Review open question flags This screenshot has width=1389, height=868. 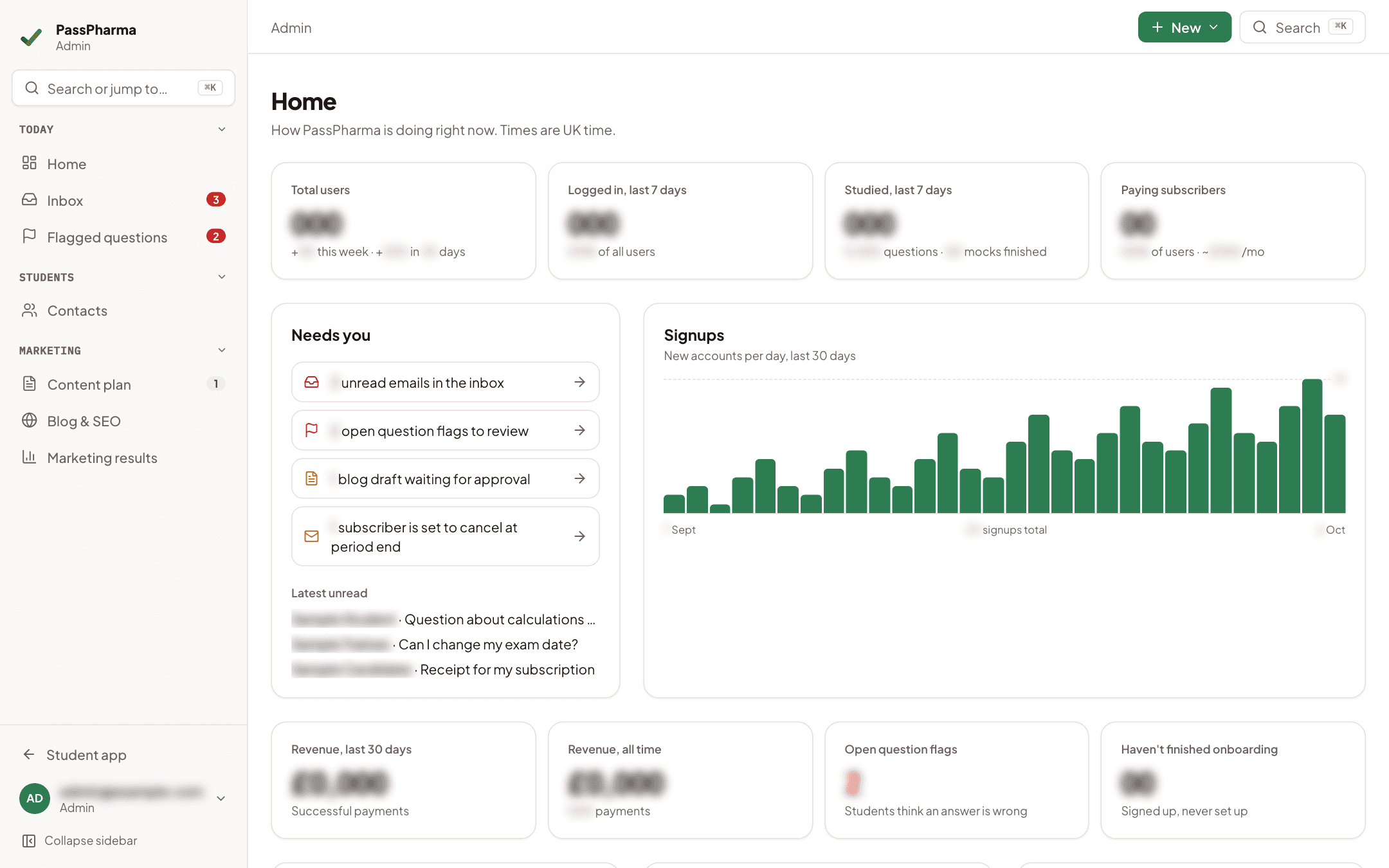[446, 430]
